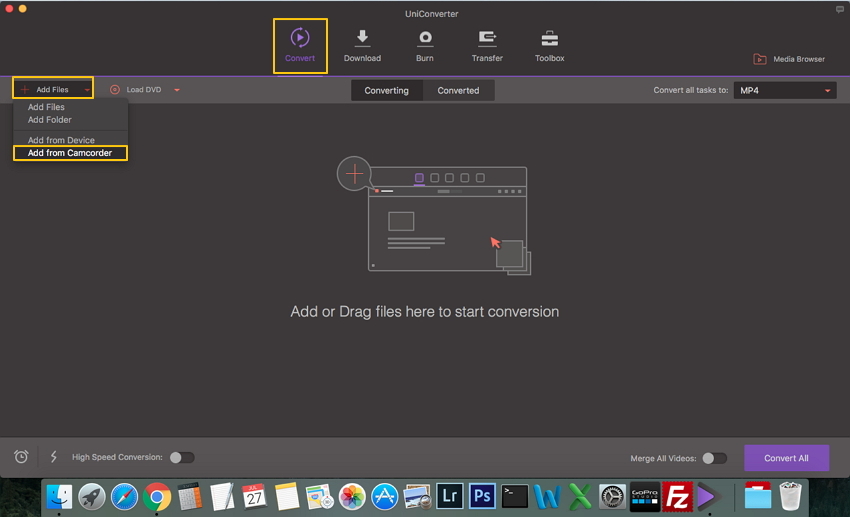Screen dimensions: 850x517
Task: Open the schedule alarm clock icon
Action: 21,457
